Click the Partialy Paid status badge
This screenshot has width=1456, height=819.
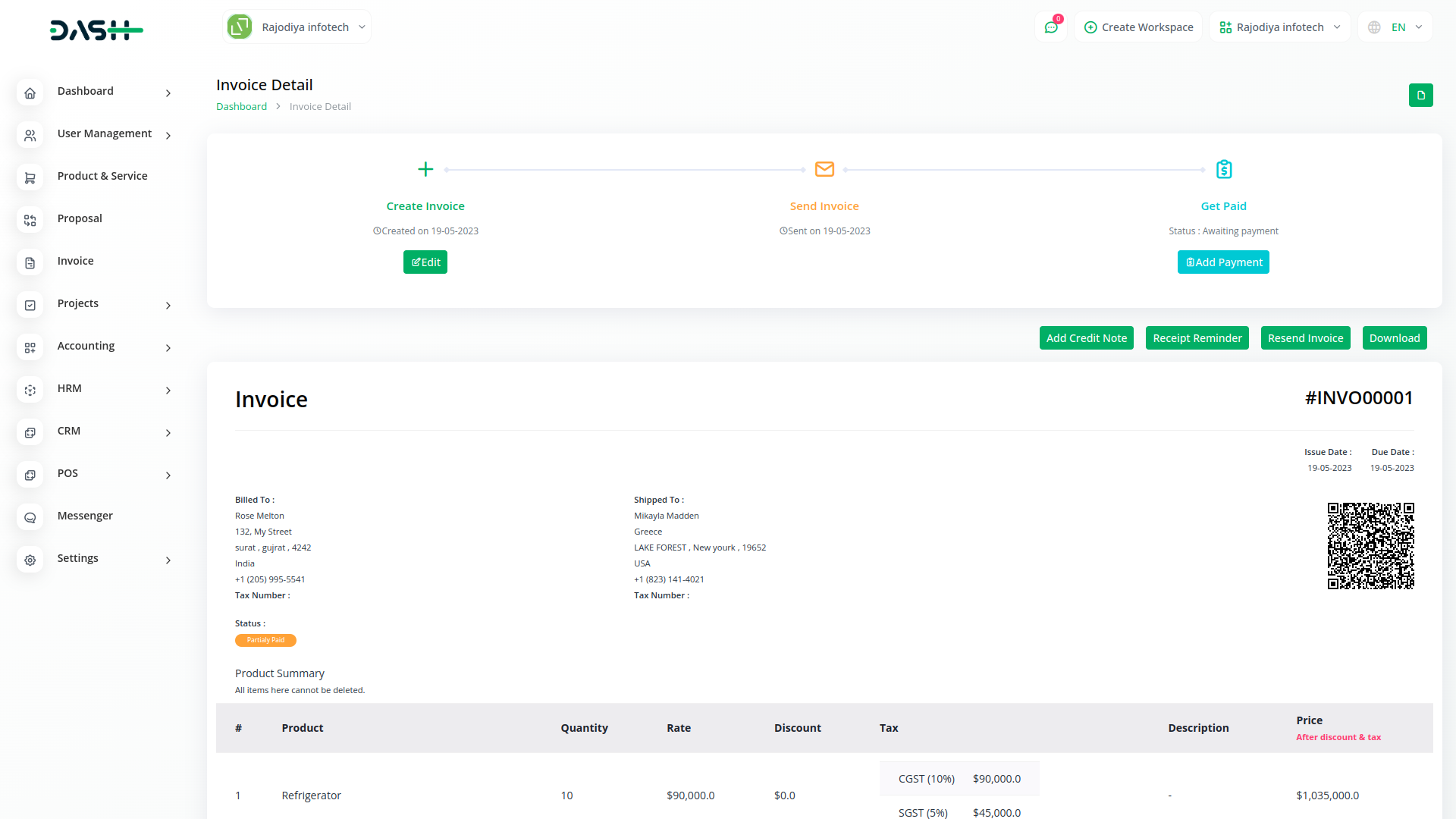(x=265, y=640)
